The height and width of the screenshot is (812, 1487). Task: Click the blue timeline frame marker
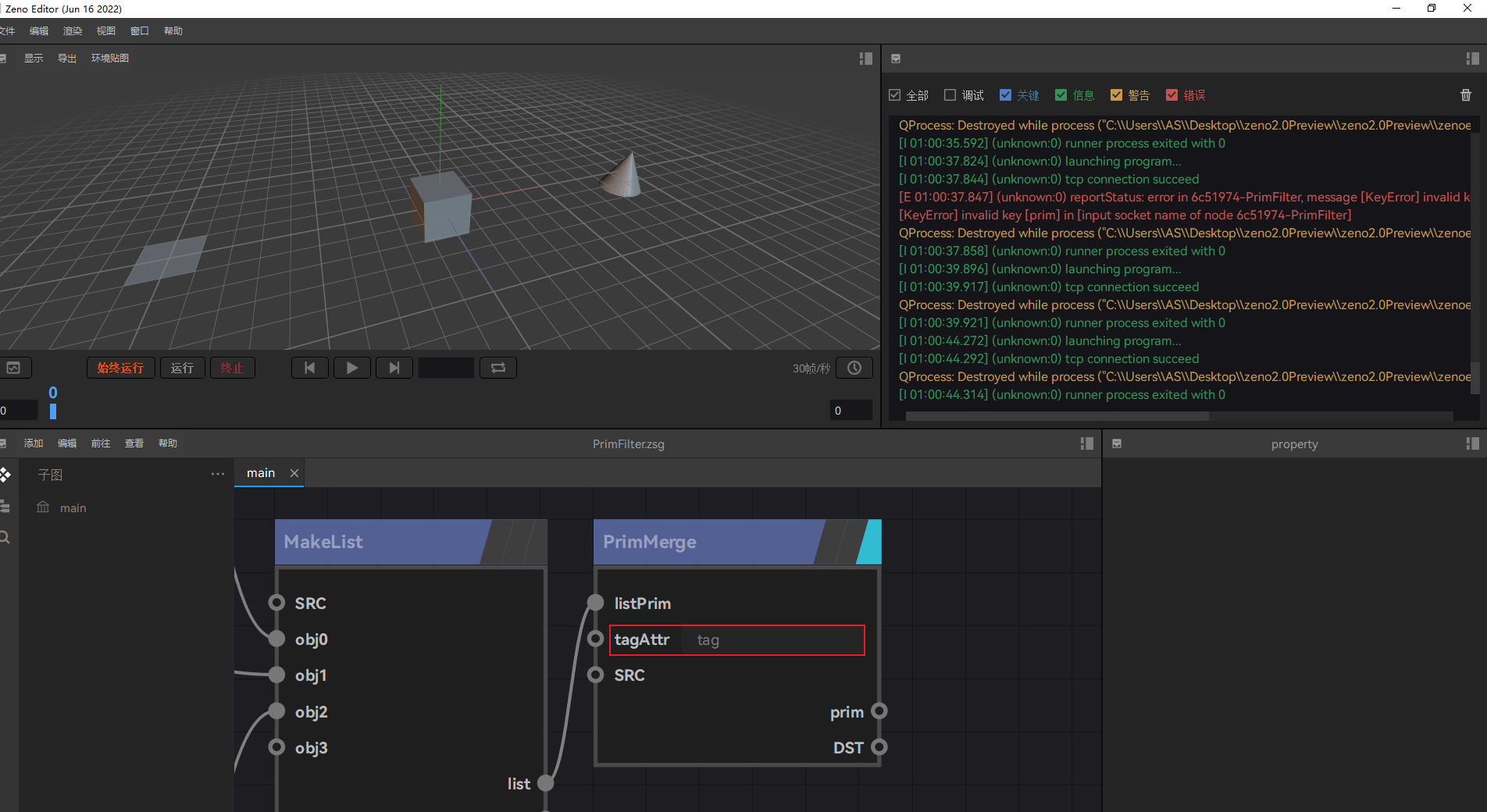[x=53, y=411]
